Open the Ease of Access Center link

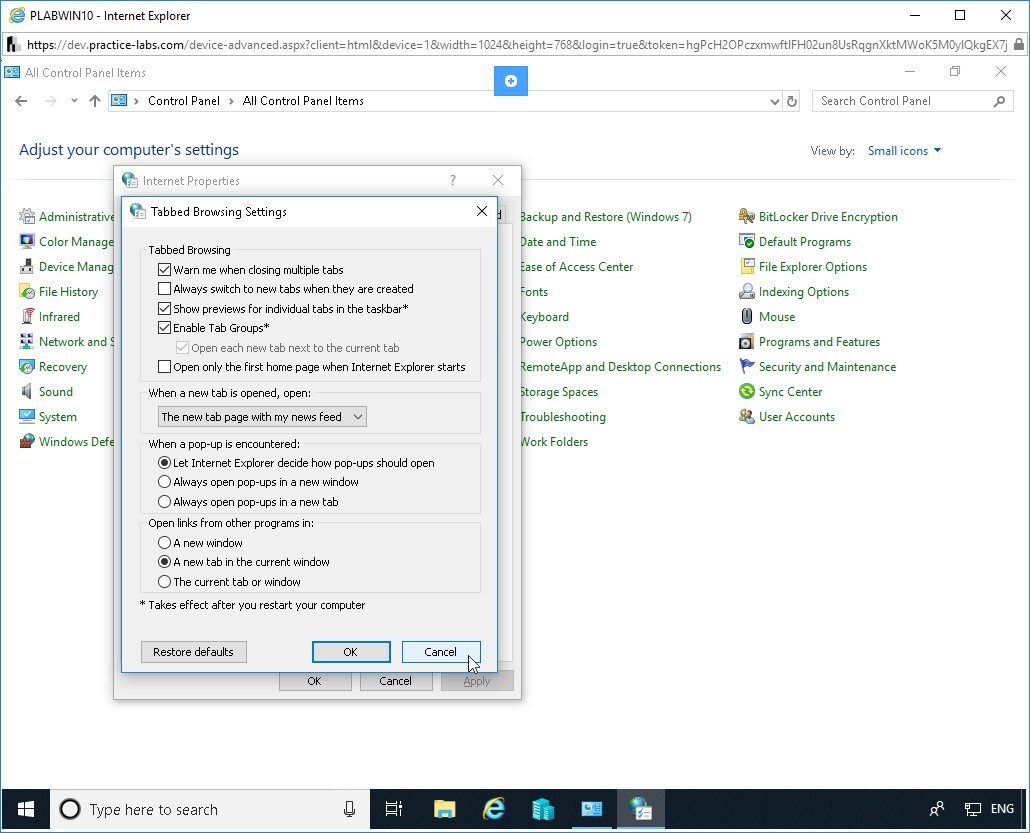pyautogui.click(x=577, y=267)
